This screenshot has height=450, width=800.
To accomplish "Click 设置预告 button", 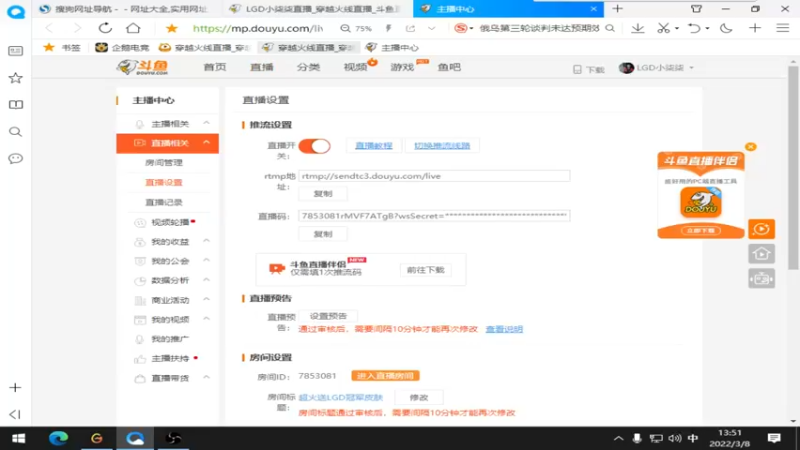I will click(328, 316).
